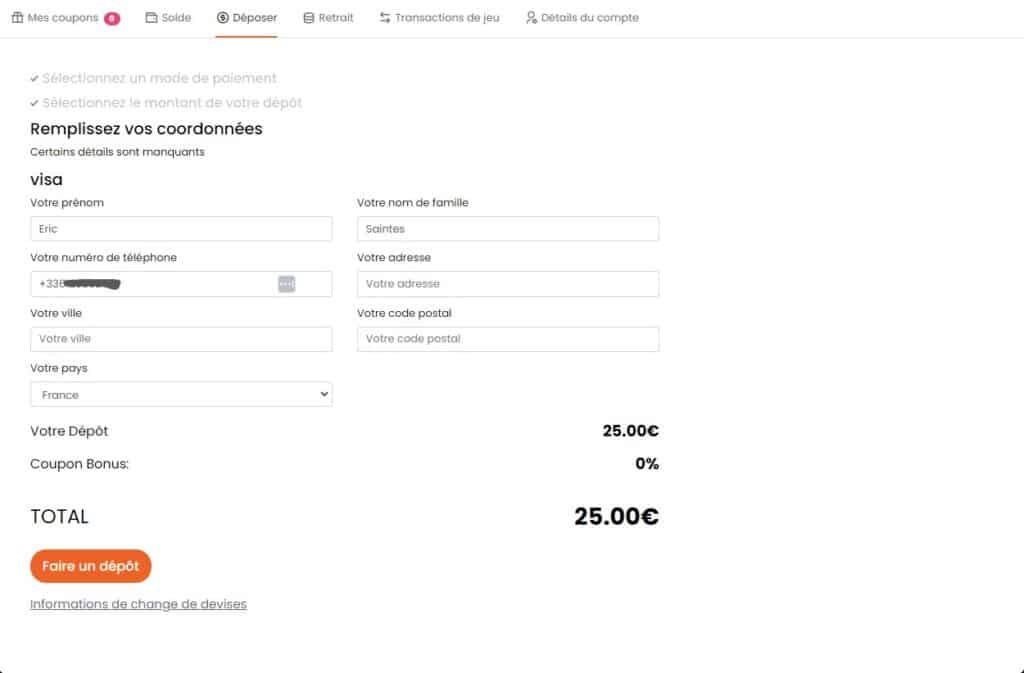Viewport: 1024px width, 673px height.
Task: Click the Votre nom de famille field
Action: point(508,229)
